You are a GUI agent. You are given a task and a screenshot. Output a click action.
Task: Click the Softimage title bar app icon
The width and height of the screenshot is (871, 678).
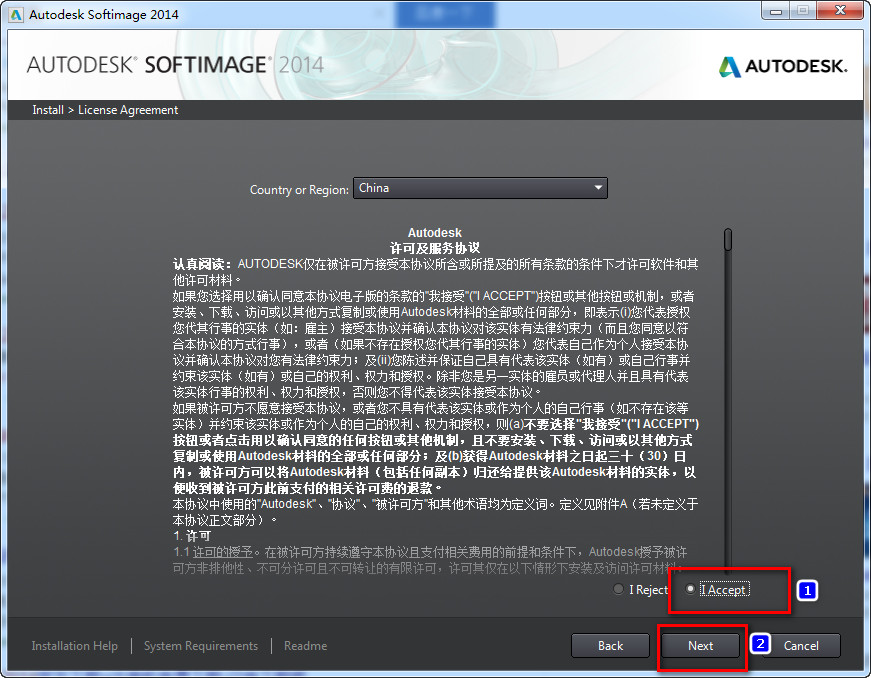tap(16, 14)
